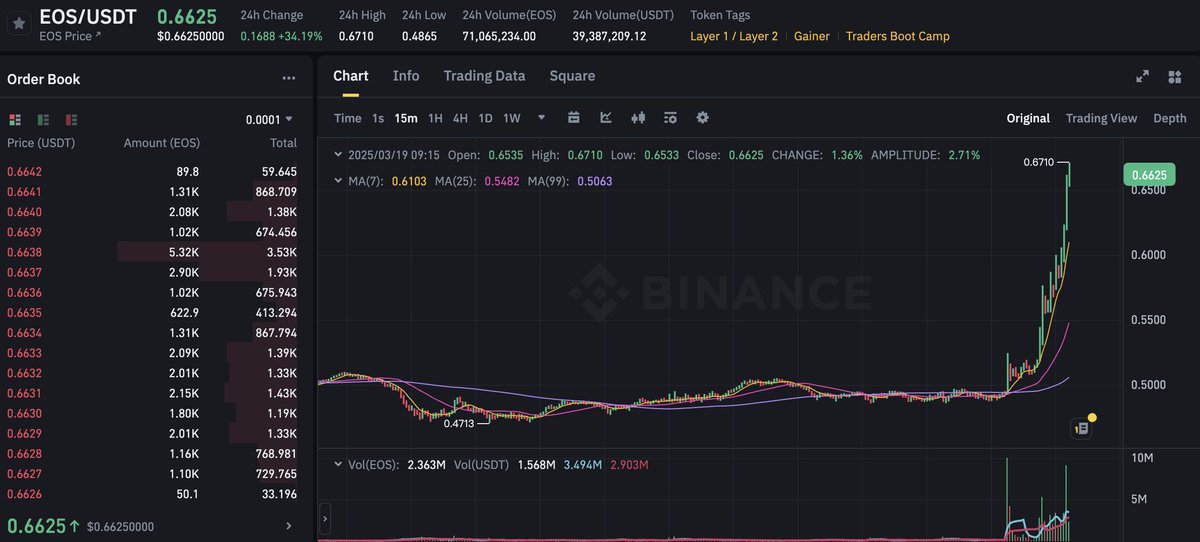The width and height of the screenshot is (1200, 542).
Task: Click the Amount (EOS) column header
Action: (x=161, y=143)
